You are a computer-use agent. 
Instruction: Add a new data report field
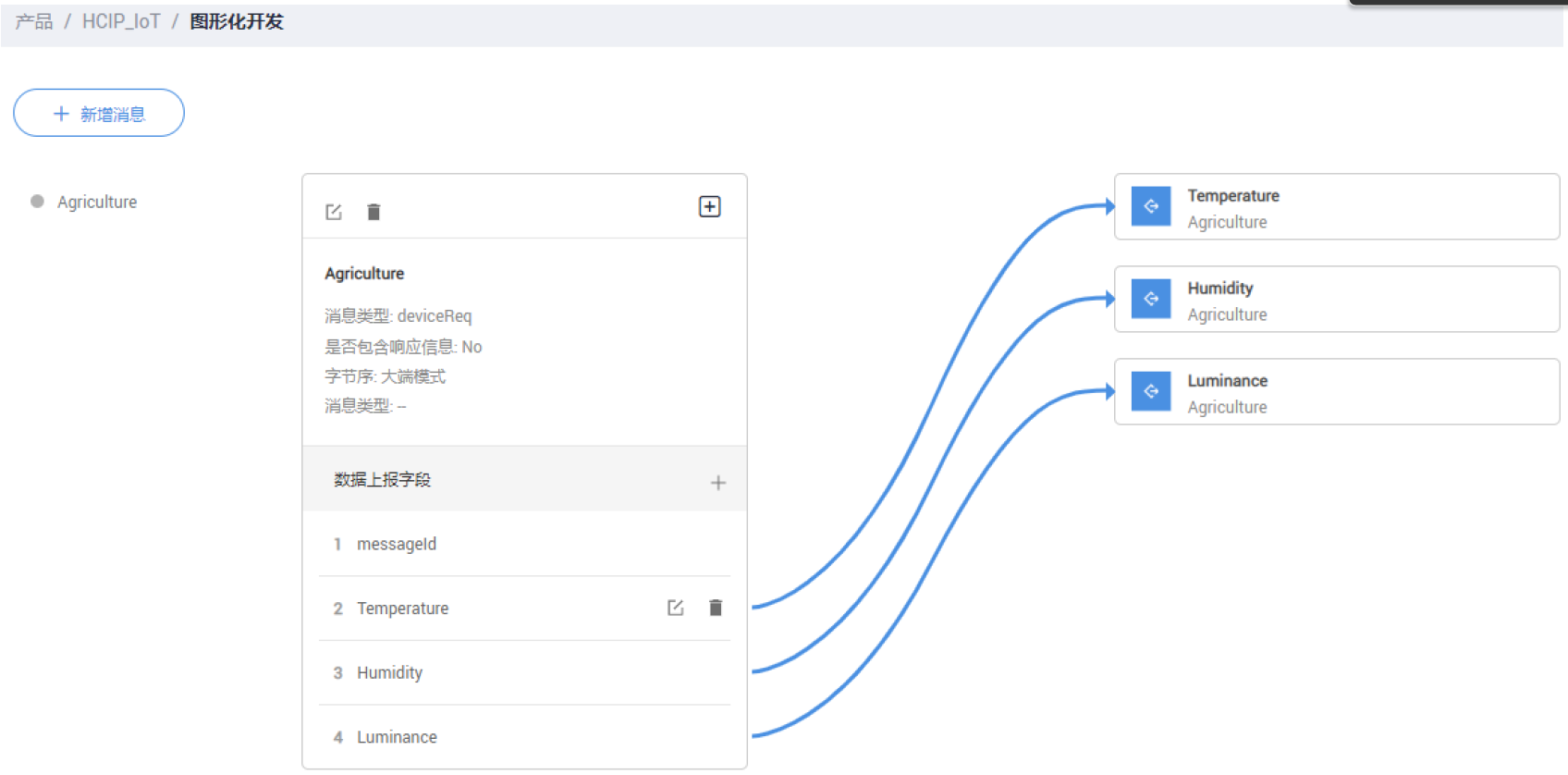[x=717, y=483]
